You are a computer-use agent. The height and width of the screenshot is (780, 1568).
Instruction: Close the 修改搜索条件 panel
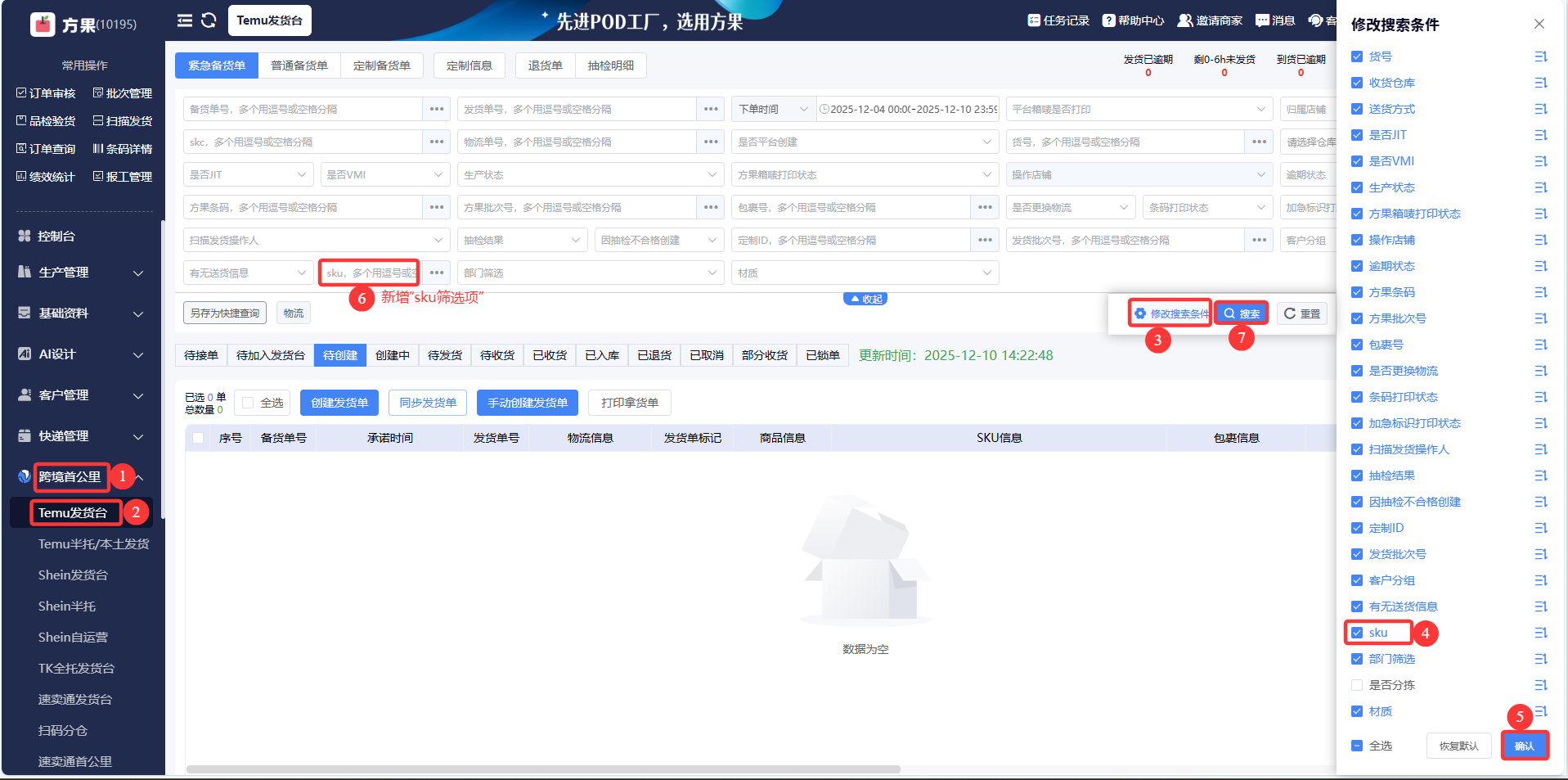(x=1539, y=24)
